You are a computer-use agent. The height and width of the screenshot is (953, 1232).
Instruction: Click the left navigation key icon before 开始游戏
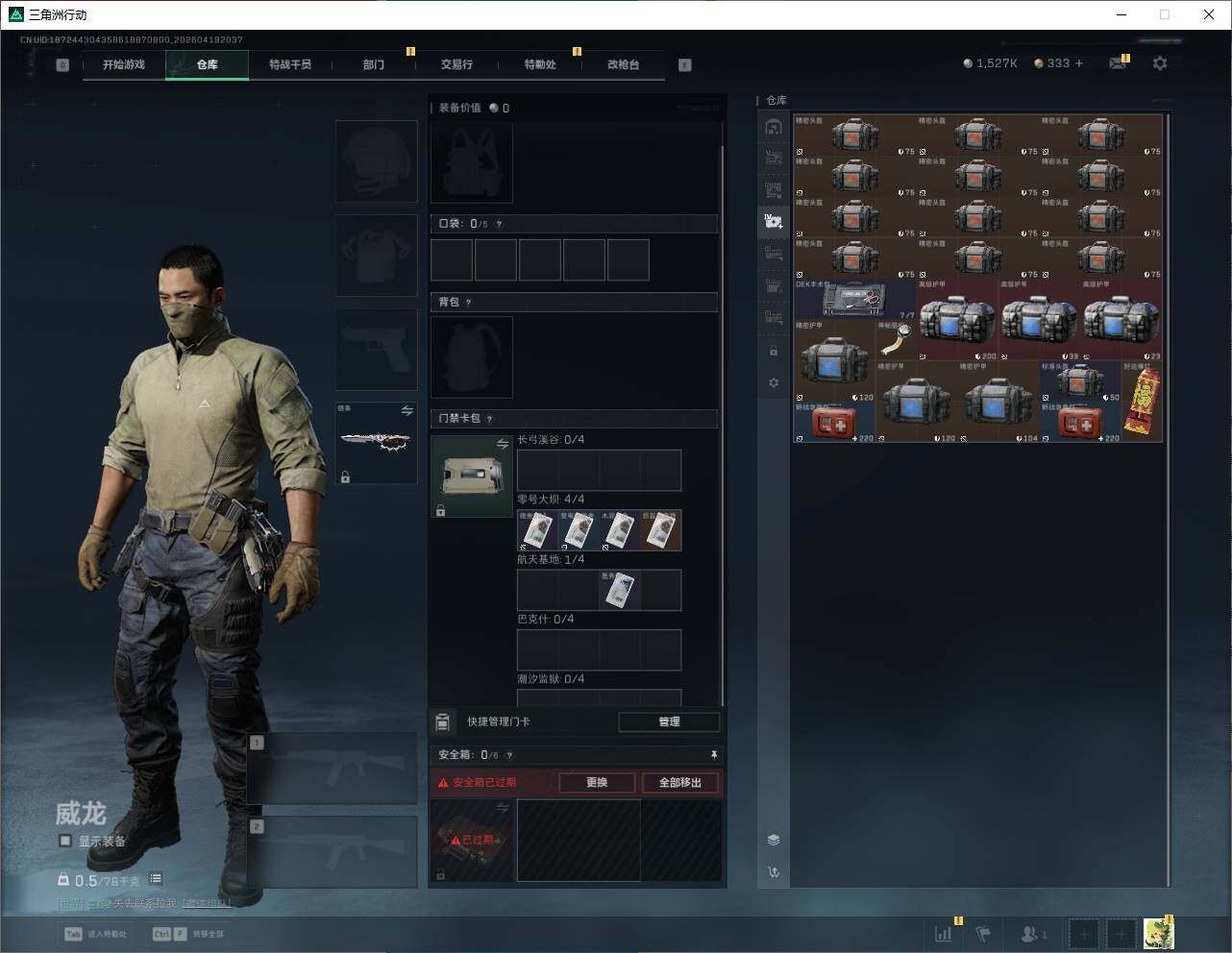(x=62, y=65)
